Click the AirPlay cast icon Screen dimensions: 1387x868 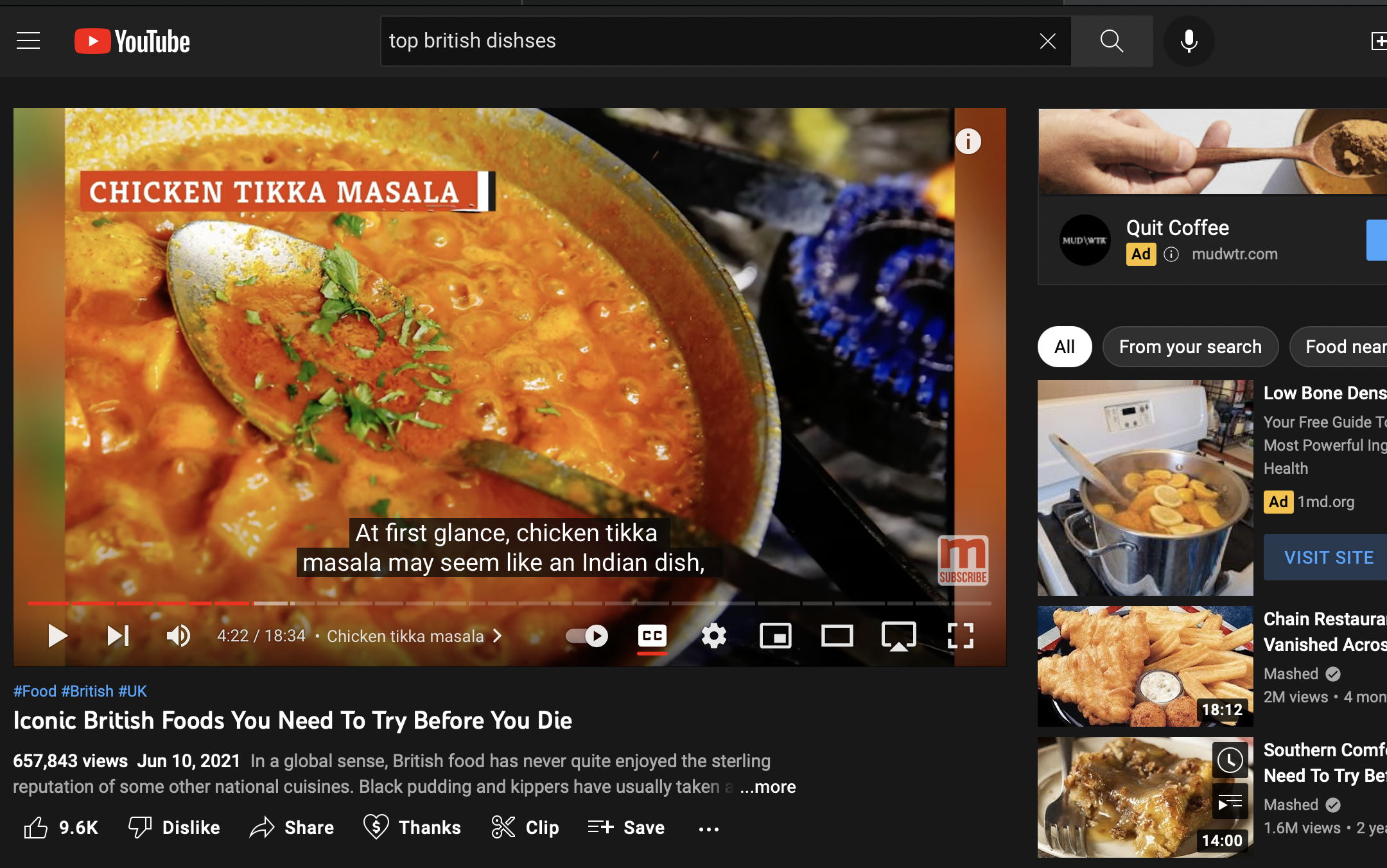[898, 636]
